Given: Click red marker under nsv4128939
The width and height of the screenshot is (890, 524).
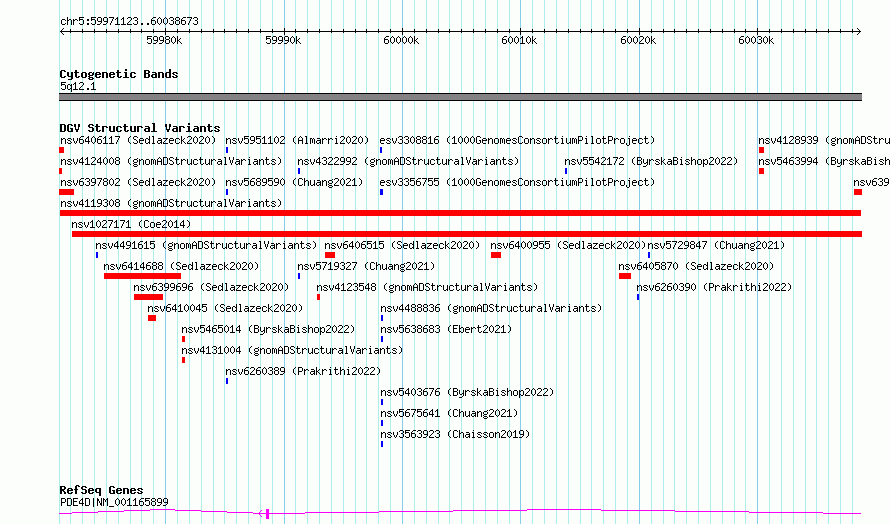Looking at the screenshot, I should (x=761, y=150).
